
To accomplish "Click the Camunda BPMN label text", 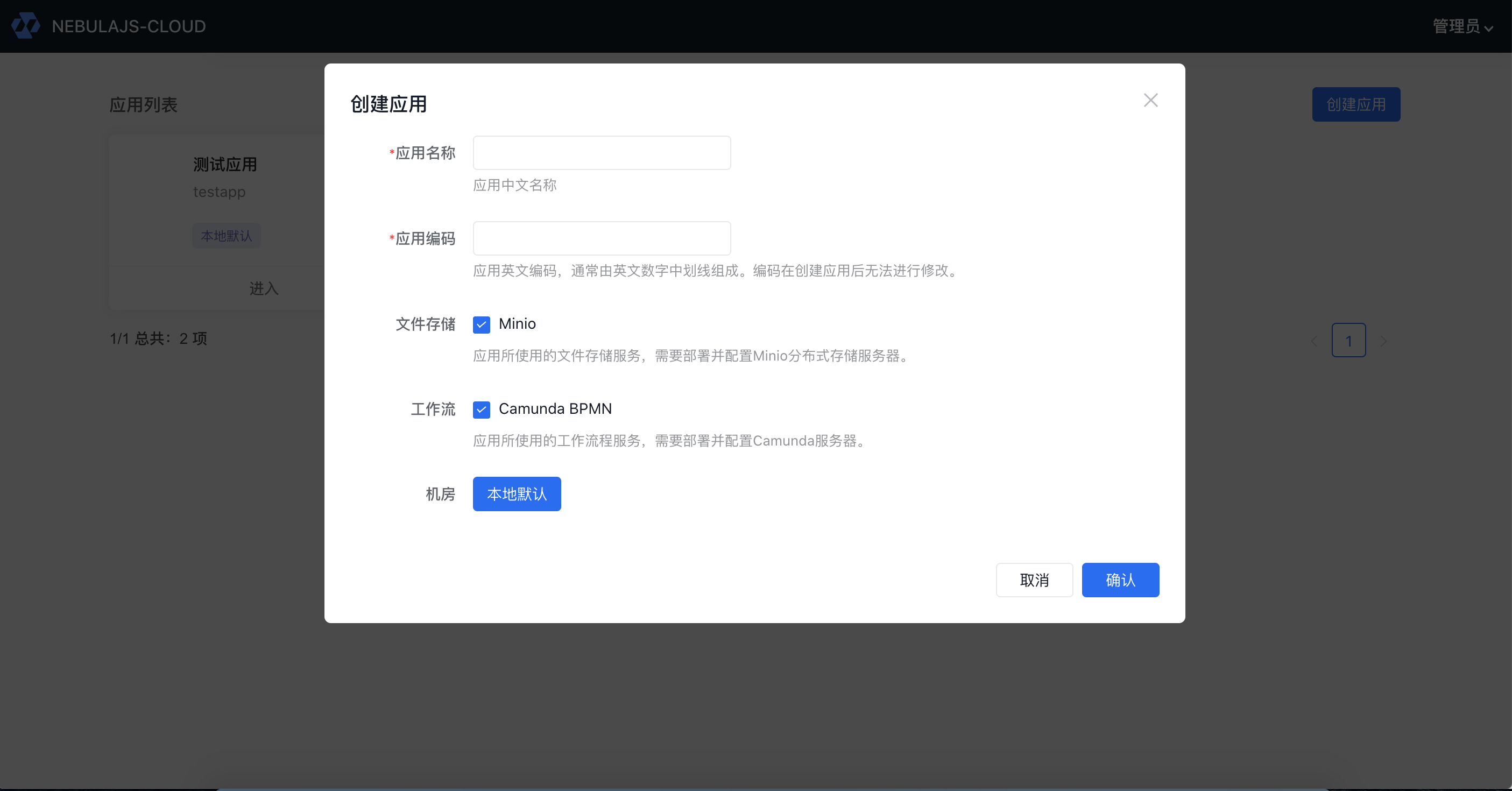I will point(555,409).
